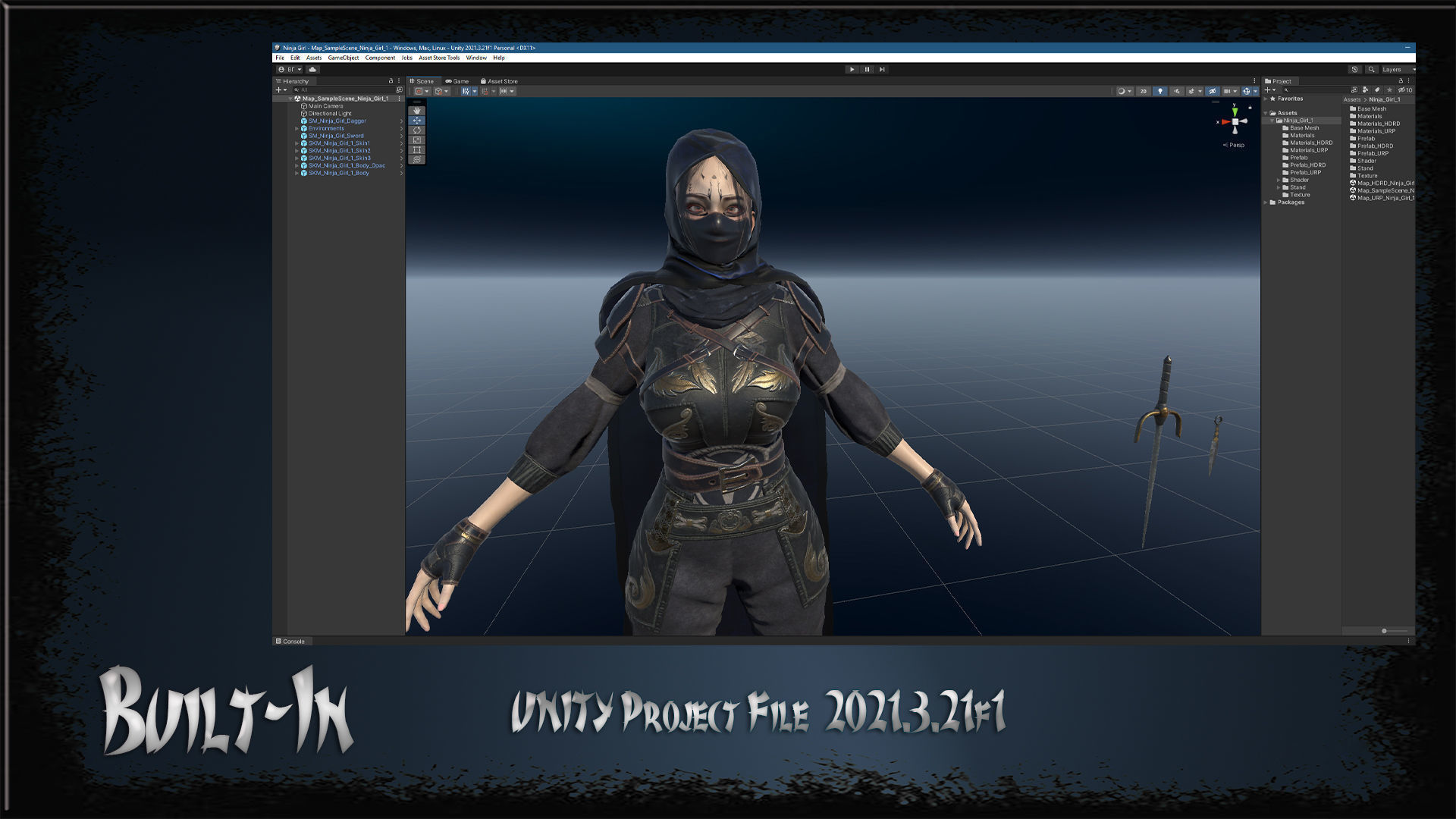Screen dimensions: 1456x819
Task: Toggle scene lighting
Action: pyautogui.click(x=1160, y=91)
